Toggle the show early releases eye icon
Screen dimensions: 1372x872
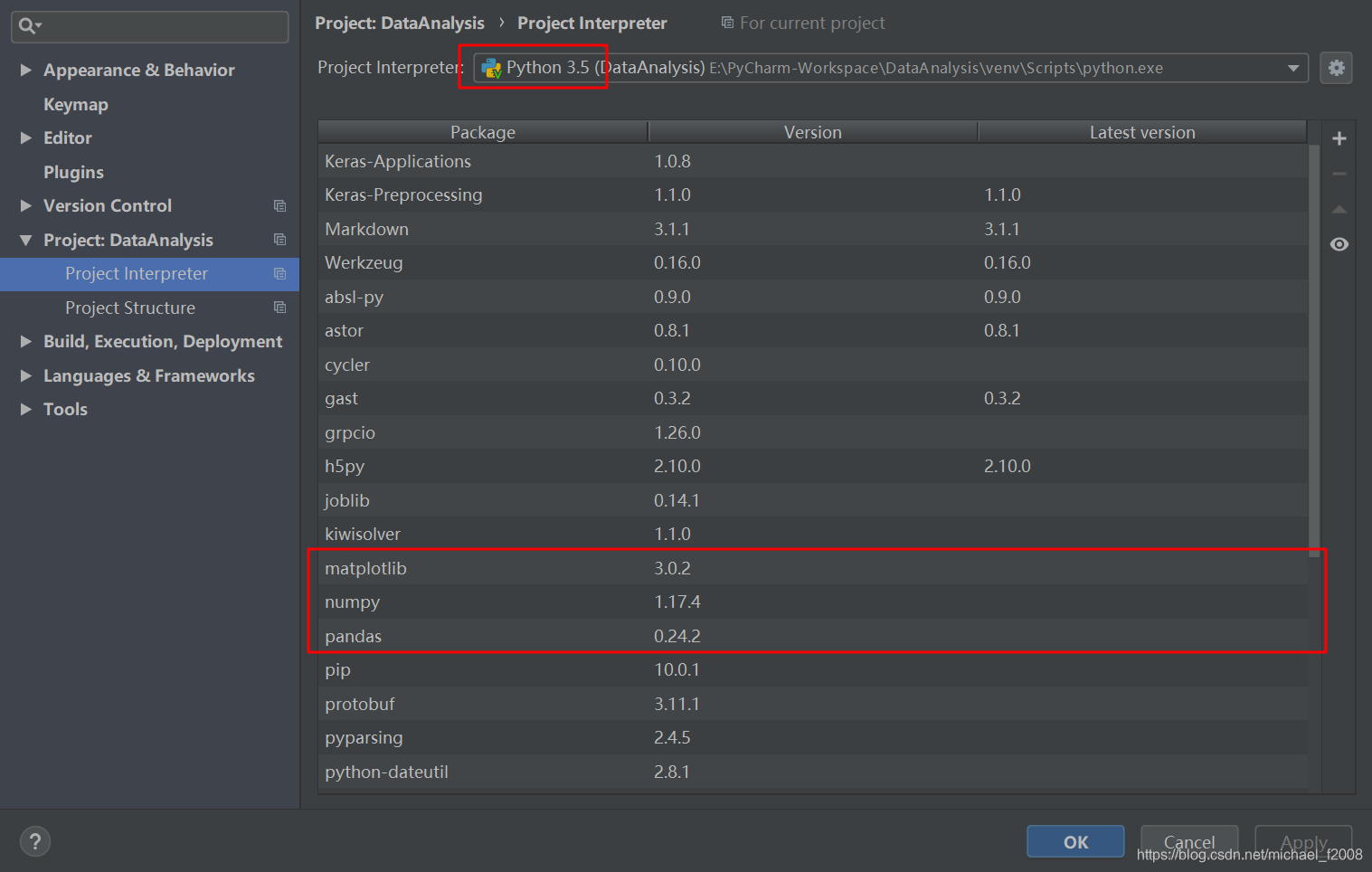tap(1339, 244)
